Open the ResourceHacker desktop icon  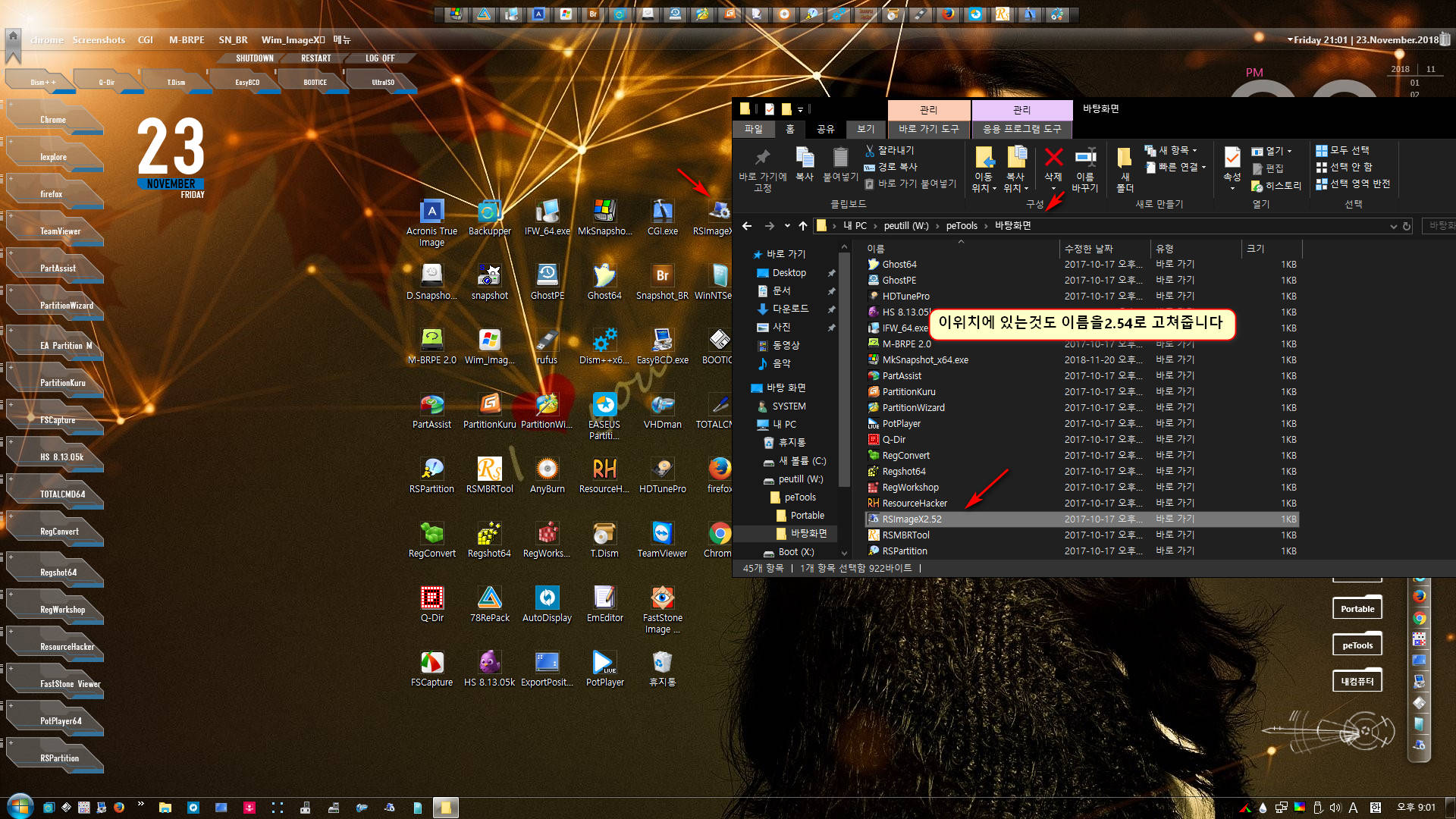[x=604, y=475]
